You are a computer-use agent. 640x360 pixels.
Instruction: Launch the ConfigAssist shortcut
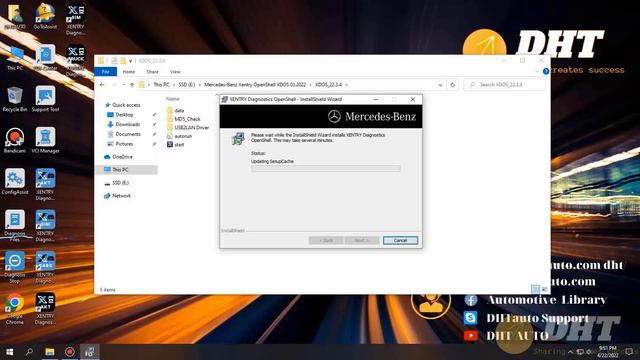pyautogui.click(x=15, y=182)
